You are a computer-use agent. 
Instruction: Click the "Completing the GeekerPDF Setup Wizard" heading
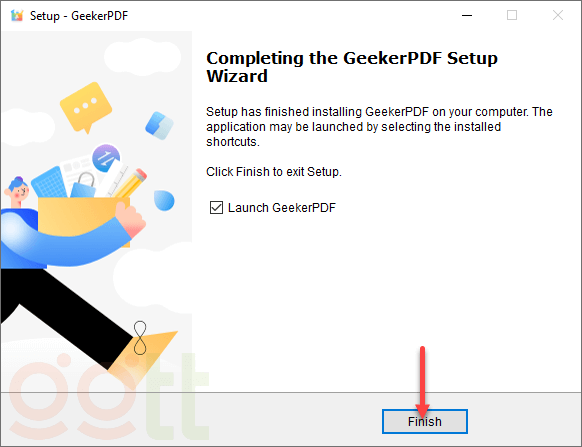coord(352,67)
